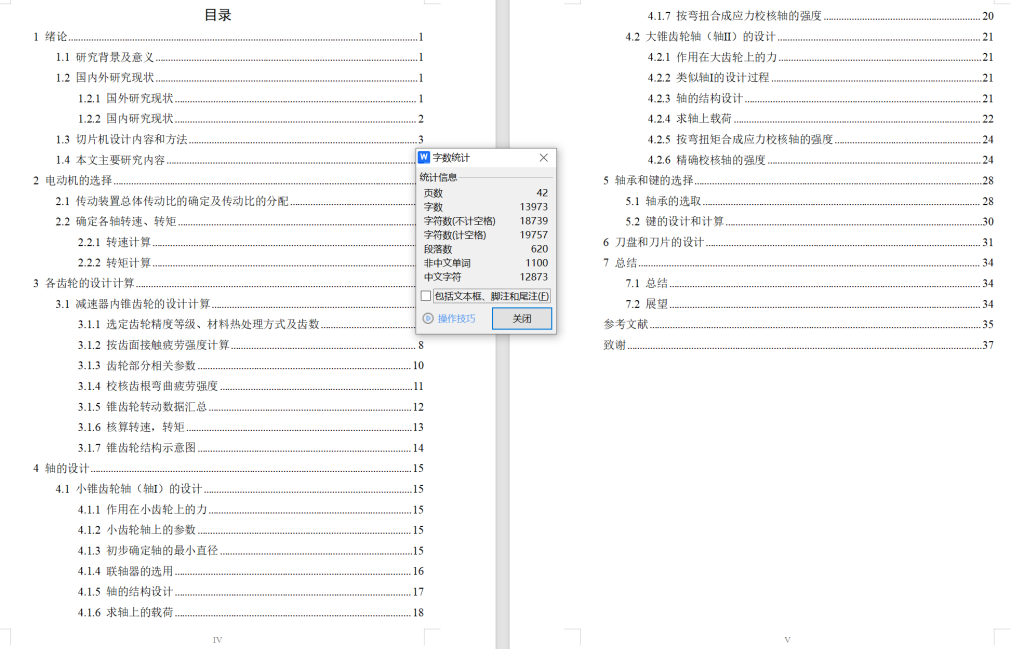Click the TOC entry 1 绪论
The width and height of the screenshot is (1024, 649).
coord(48,37)
